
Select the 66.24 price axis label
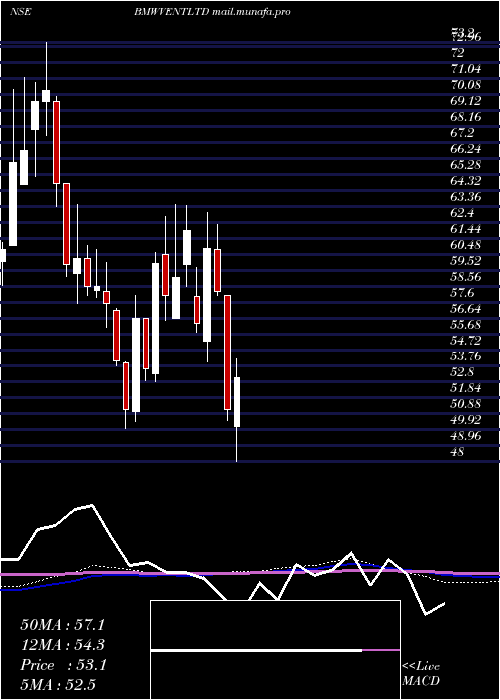point(466,149)
